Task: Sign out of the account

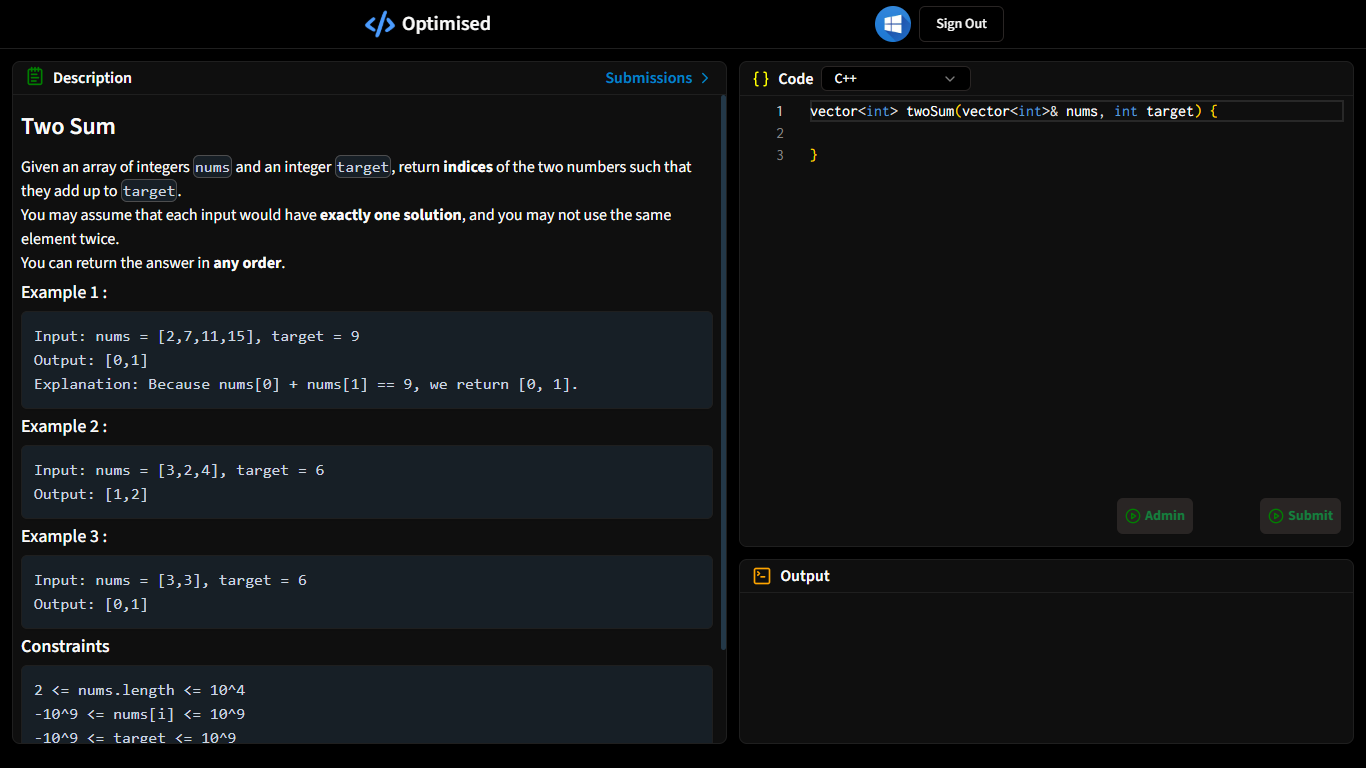Action: point(961,24)
